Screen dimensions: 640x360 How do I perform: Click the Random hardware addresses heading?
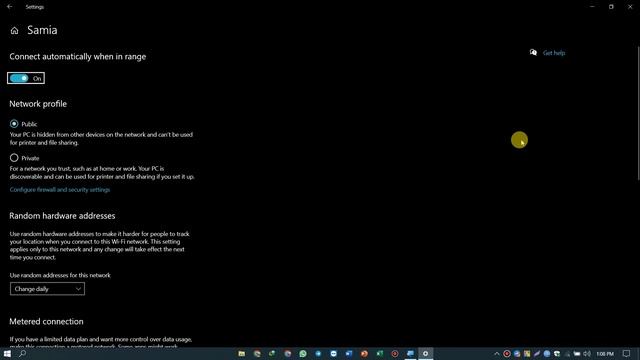pyautogui.click(x=62, y=216)
